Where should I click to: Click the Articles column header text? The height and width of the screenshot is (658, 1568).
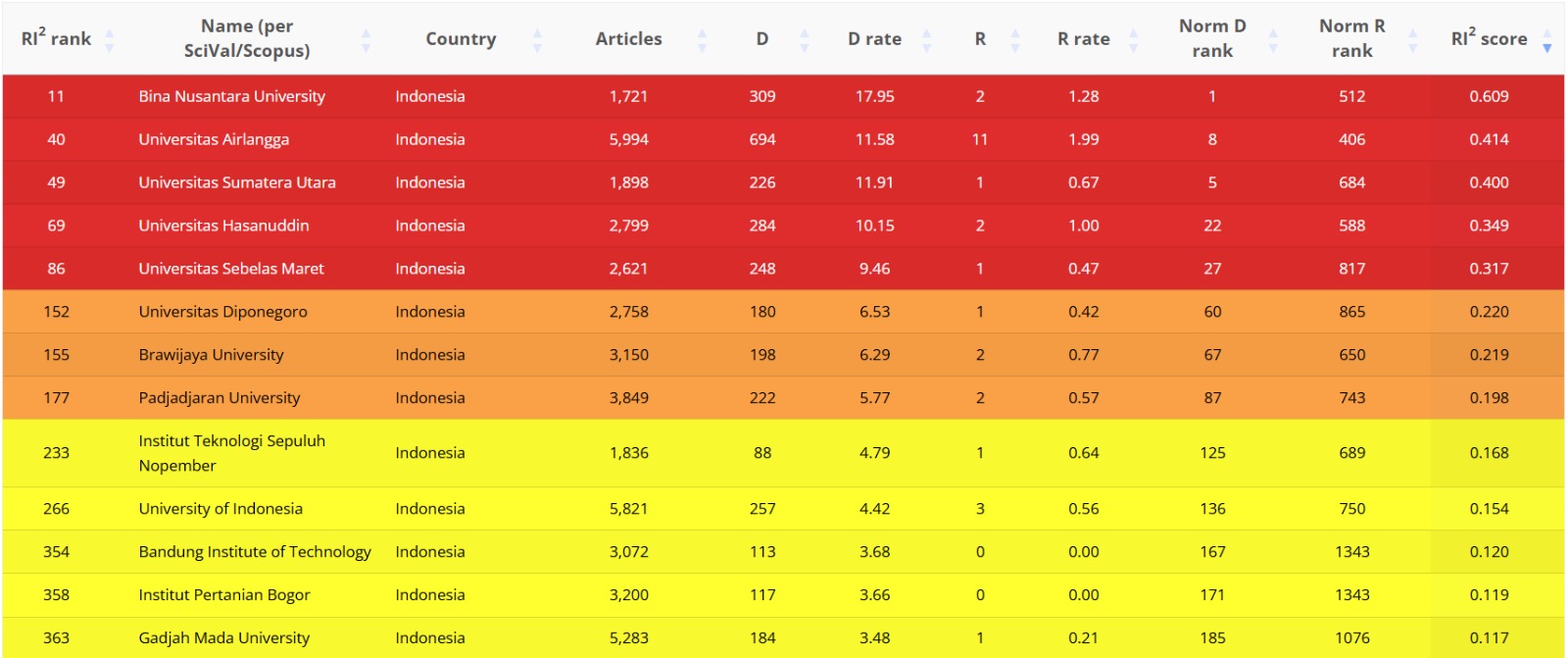pos(628,39)
